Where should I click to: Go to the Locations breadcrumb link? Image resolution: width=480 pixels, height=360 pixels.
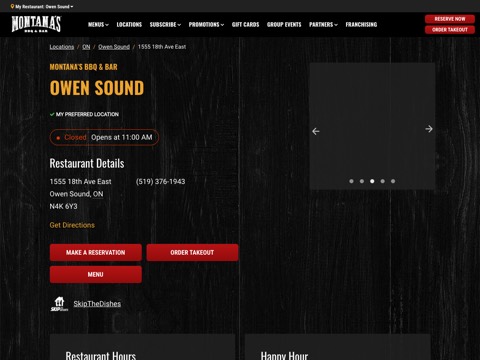pos(62,47)
